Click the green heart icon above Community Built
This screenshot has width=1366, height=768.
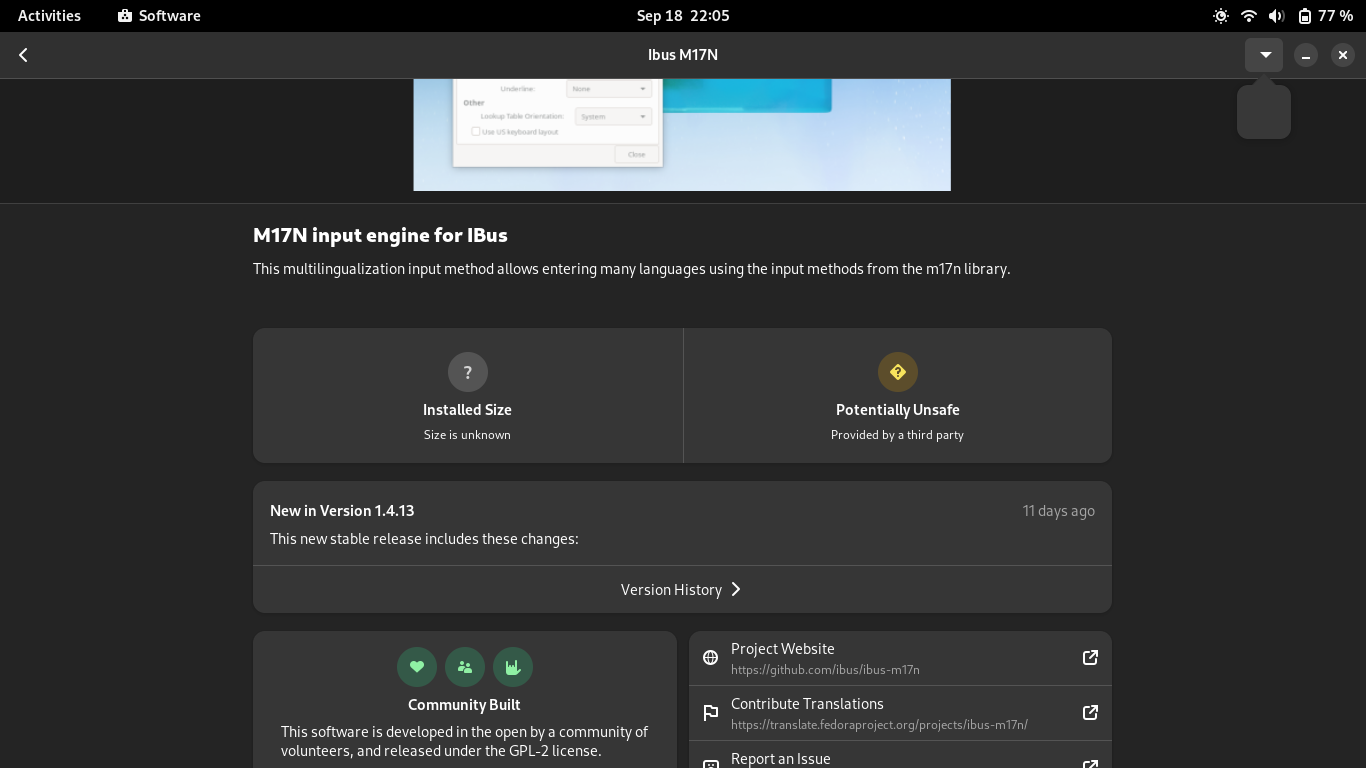pyautogui.click(x=417, y=667)
